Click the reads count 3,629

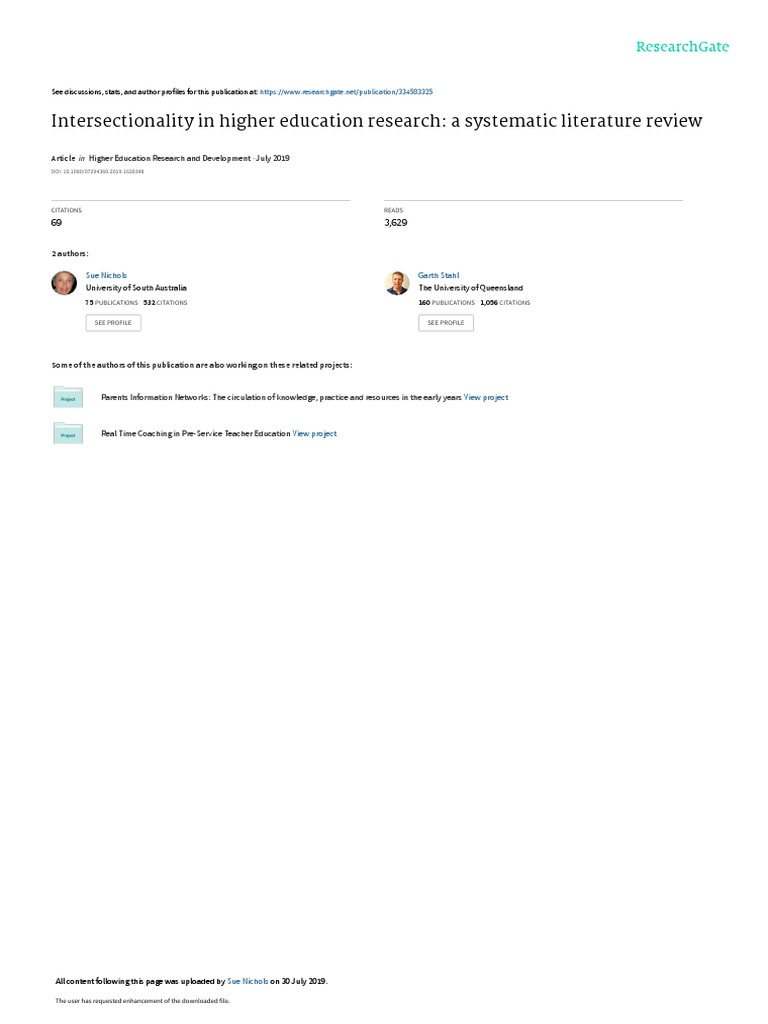point(396,223)
